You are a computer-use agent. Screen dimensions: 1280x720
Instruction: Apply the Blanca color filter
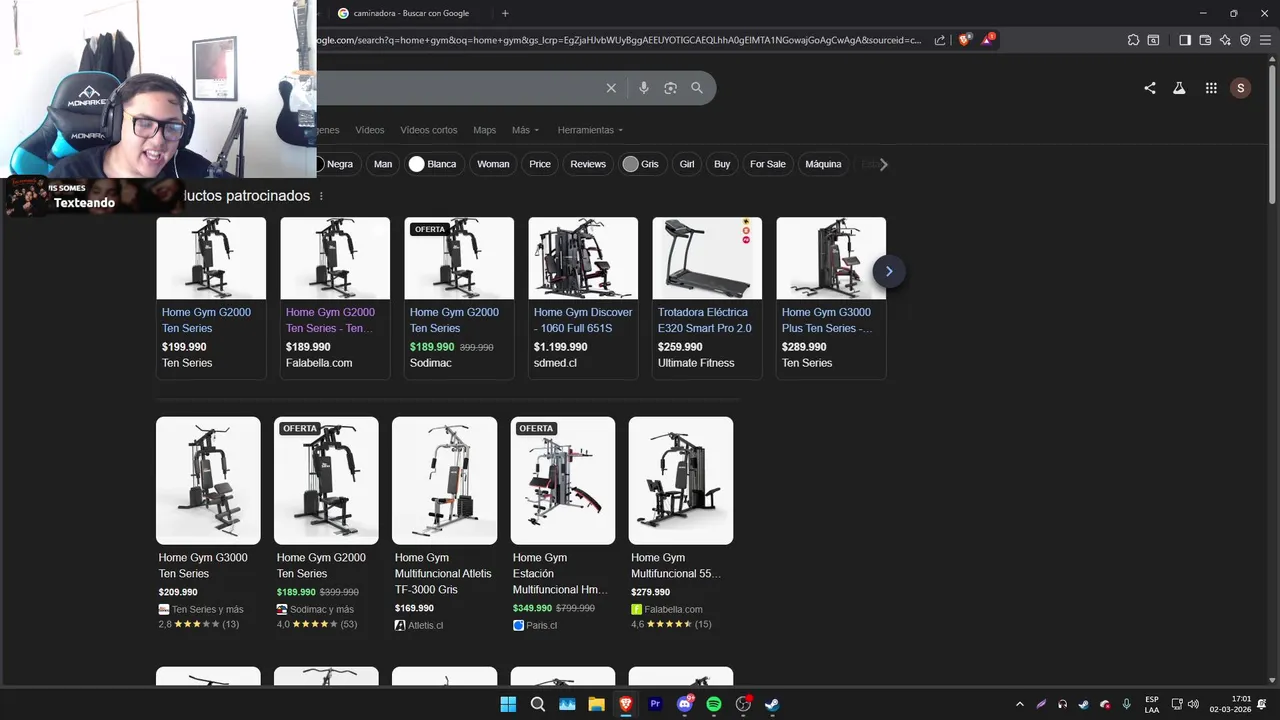tap(433, 164)
